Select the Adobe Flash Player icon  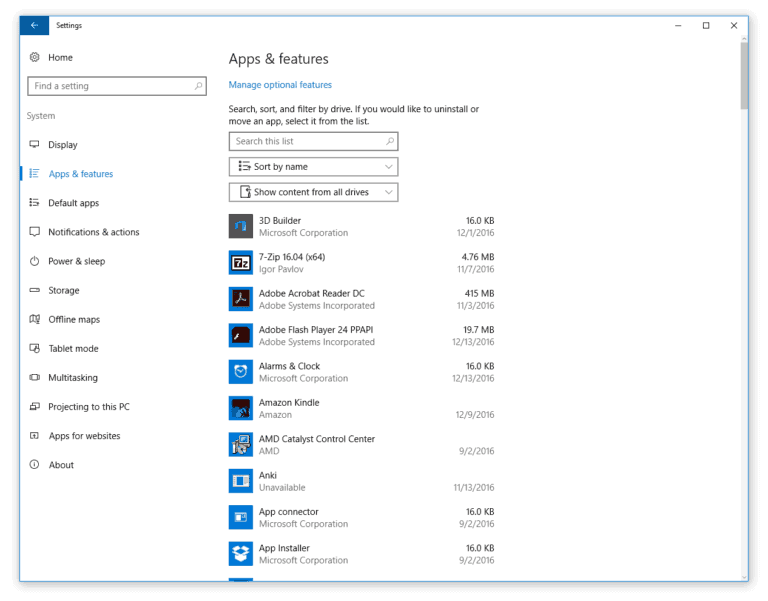tap(240, 335)
